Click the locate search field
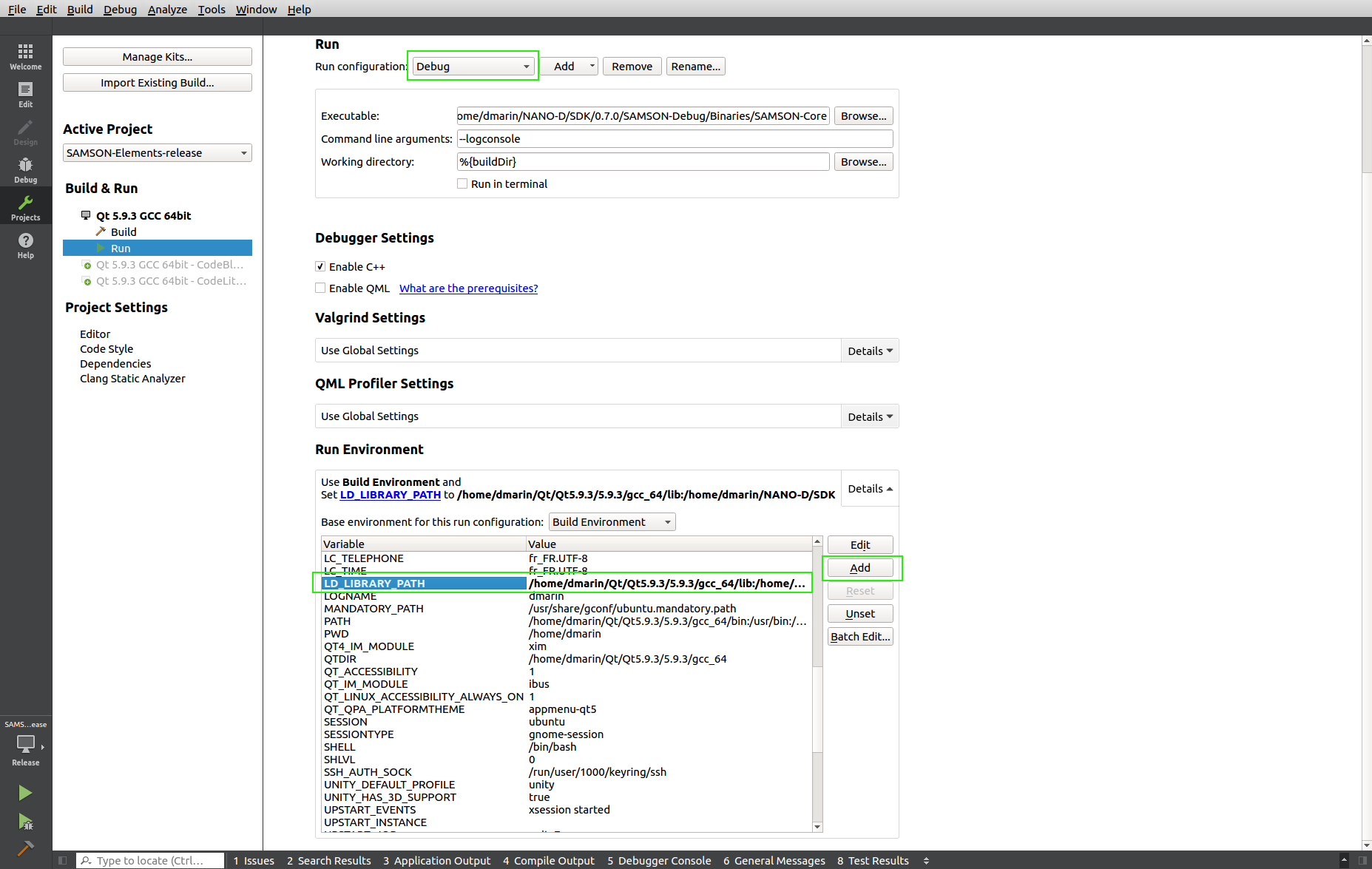The height and width of the screenshot is (869, 1372). (x=150, y=860)
